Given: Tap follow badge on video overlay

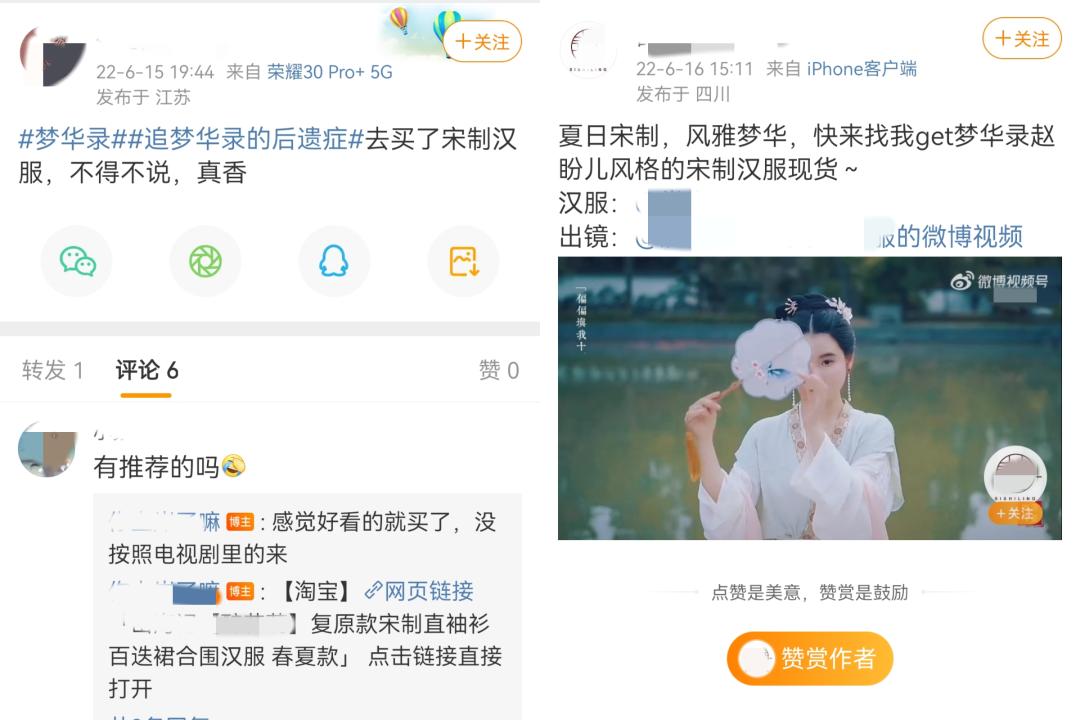Looking at the screenshot, I should pyautogui.click(x=1015, y=513).
